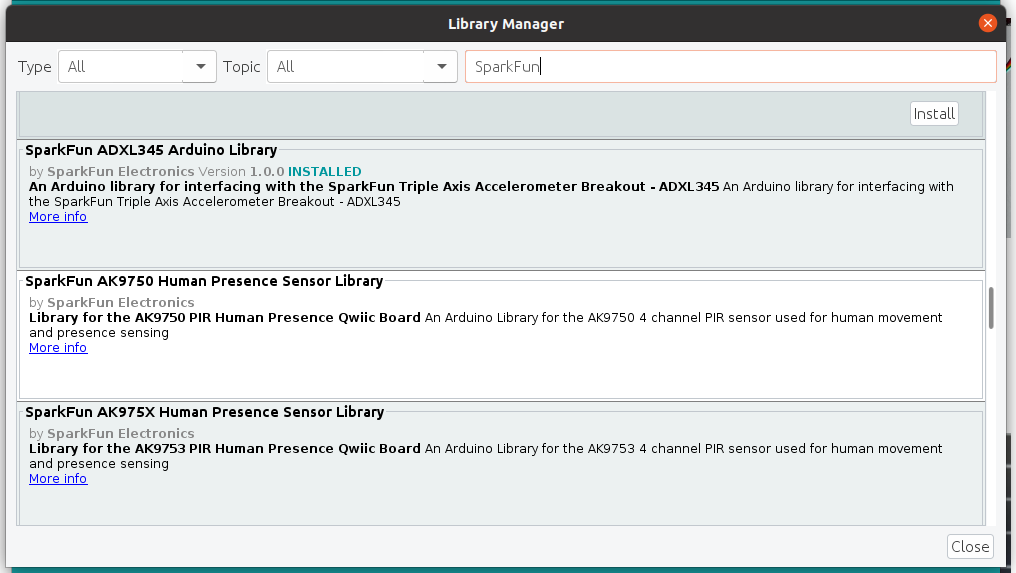Click the Topic label

pos(241,67)
